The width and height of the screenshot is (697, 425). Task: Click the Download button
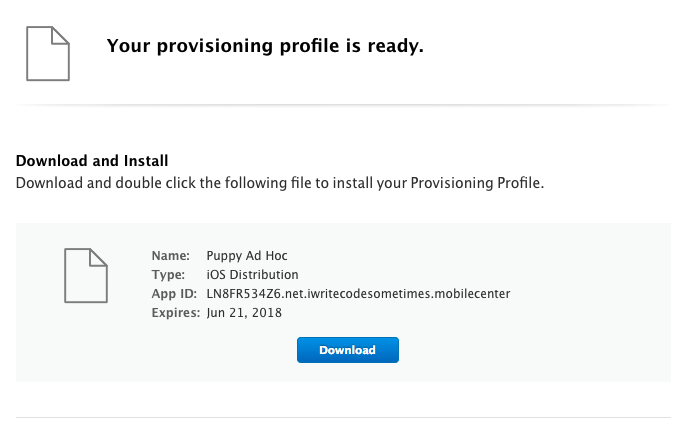347,350
